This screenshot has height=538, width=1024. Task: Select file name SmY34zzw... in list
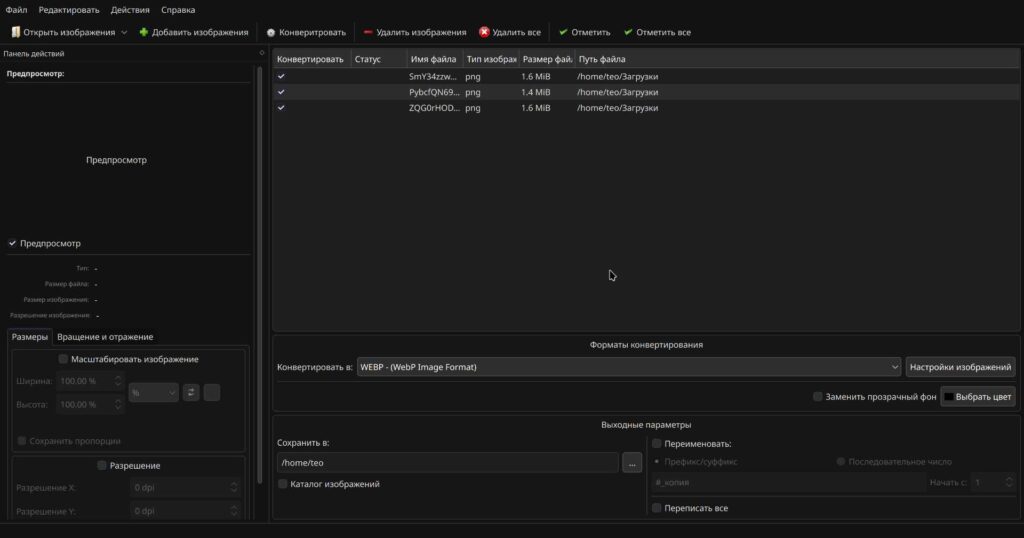click(x=433, y=76)
